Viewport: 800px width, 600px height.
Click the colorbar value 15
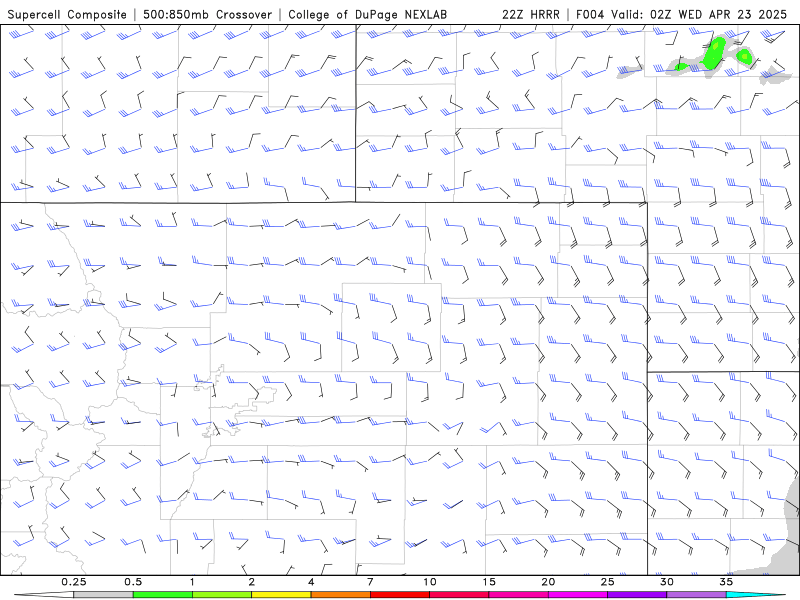coord(489,582)
